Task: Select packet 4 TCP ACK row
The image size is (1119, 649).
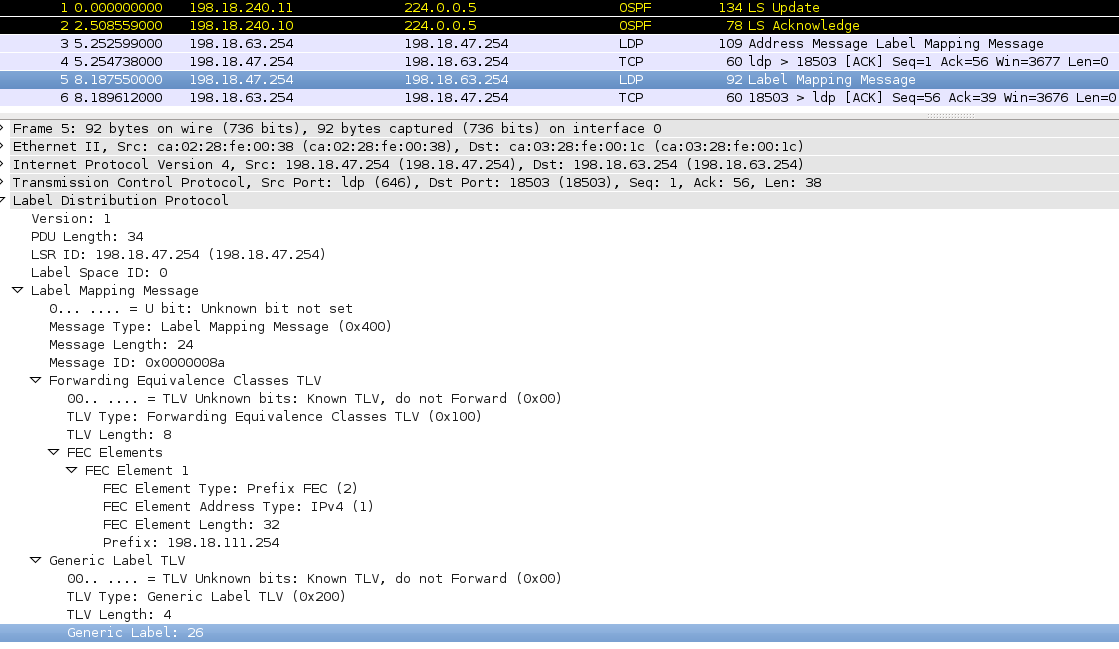Action: click(x=500, y=62)
